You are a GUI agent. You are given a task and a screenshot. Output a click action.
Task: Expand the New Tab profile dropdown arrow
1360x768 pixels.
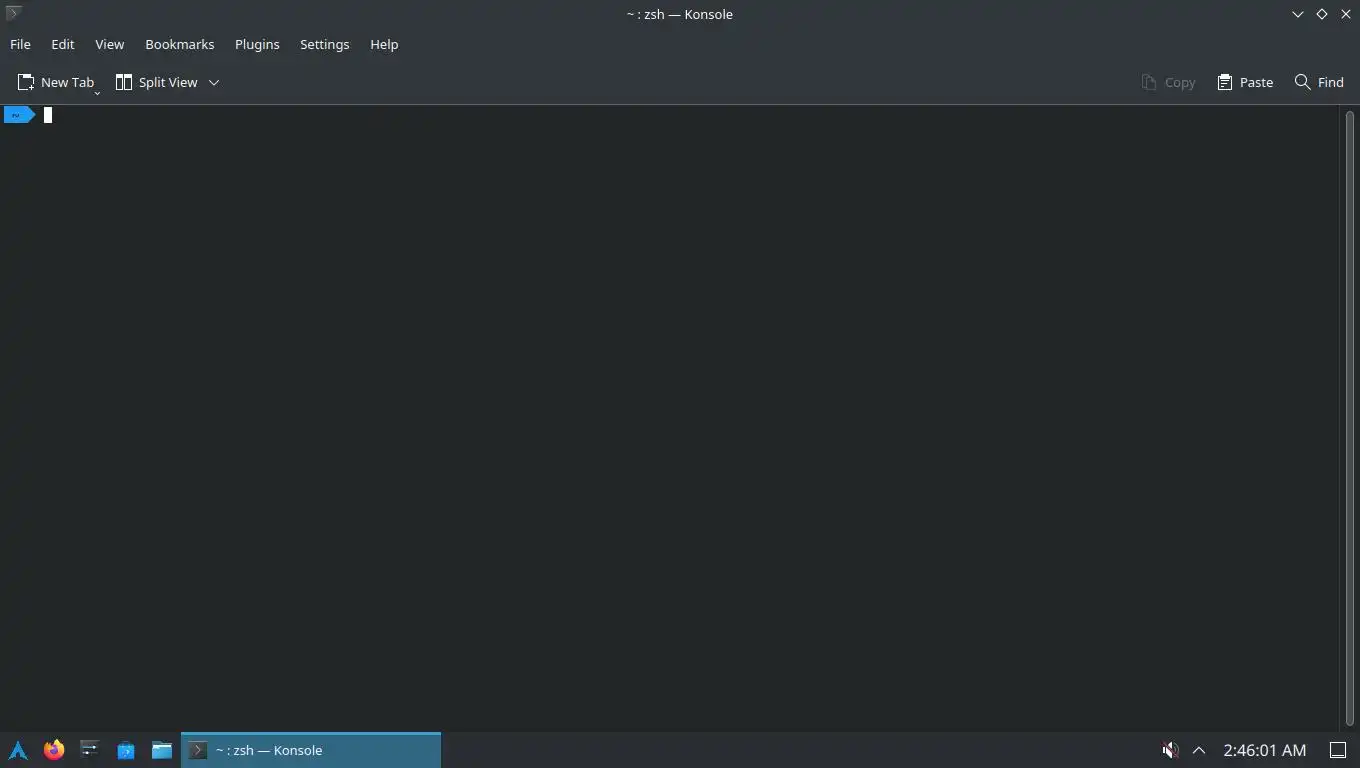point(97,92)
